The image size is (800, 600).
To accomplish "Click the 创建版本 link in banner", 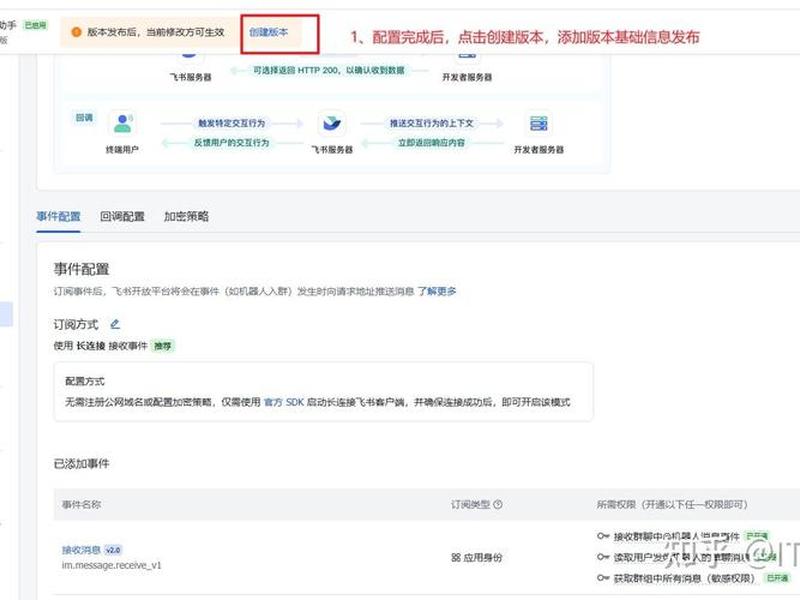I will pos(268,32).
